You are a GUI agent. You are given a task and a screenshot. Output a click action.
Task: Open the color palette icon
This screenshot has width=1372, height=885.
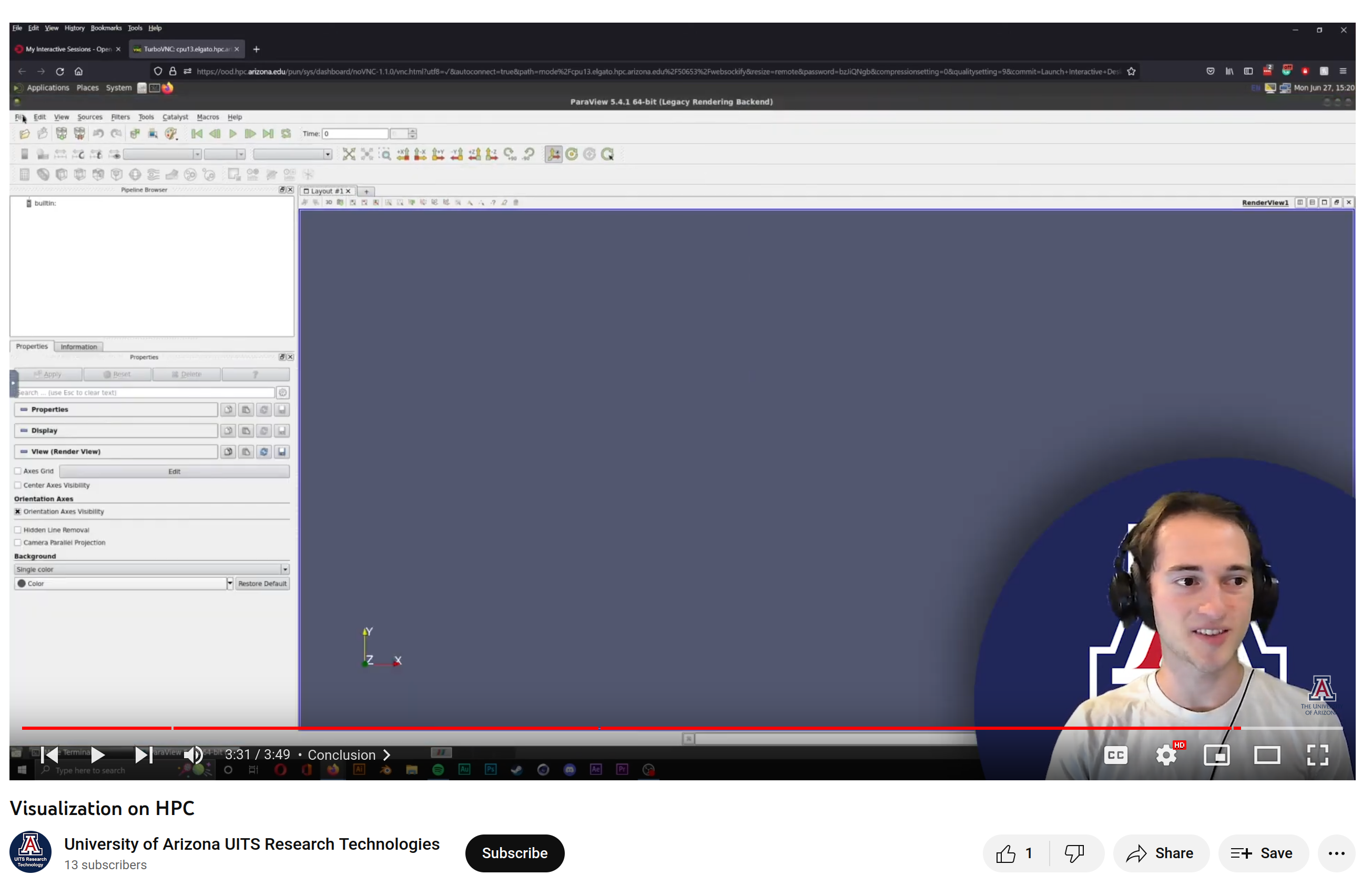(171, 134)
